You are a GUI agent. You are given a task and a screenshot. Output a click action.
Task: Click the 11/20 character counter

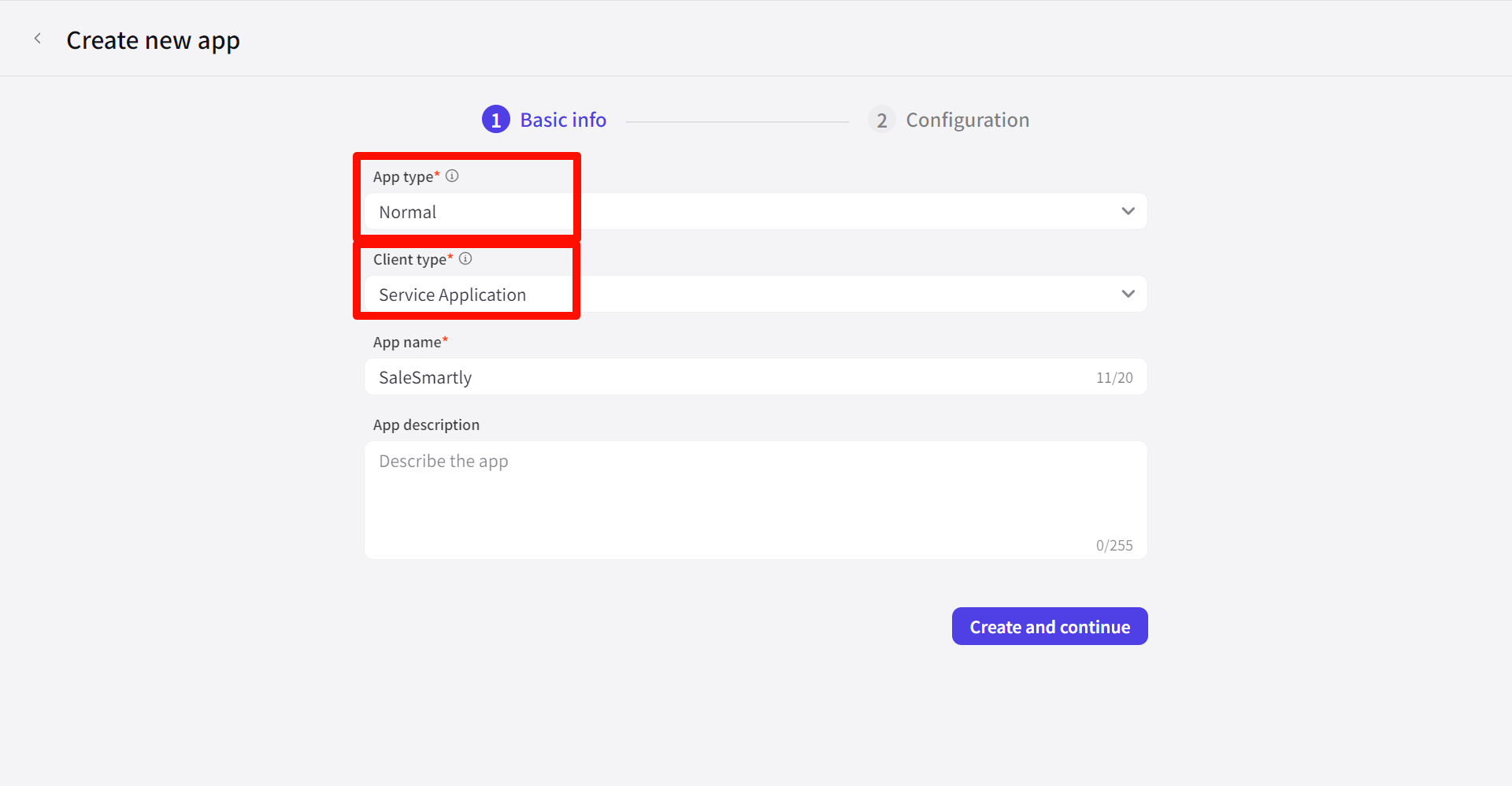[1114, 377]
